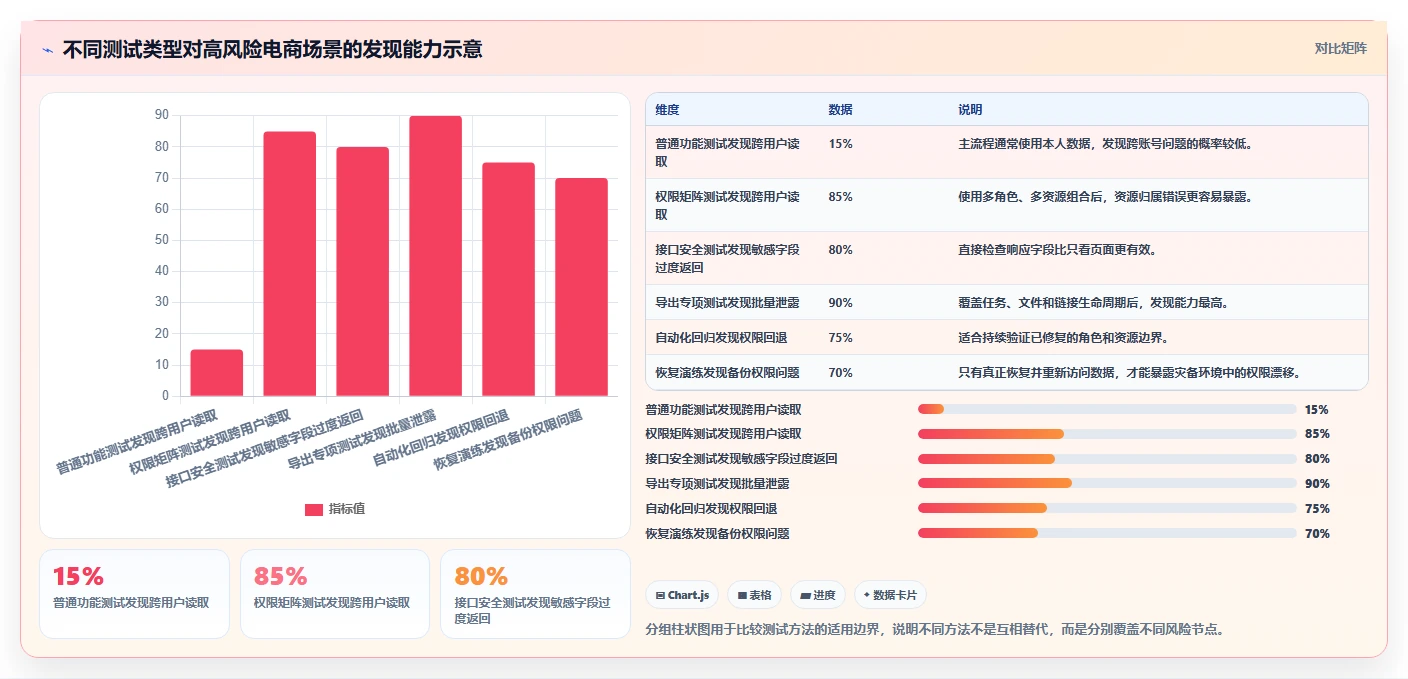This screenshot has width=1408, height=679.
Task: Click the 对比矩阵 label in the header
Action: click(x=1340, y=48)
